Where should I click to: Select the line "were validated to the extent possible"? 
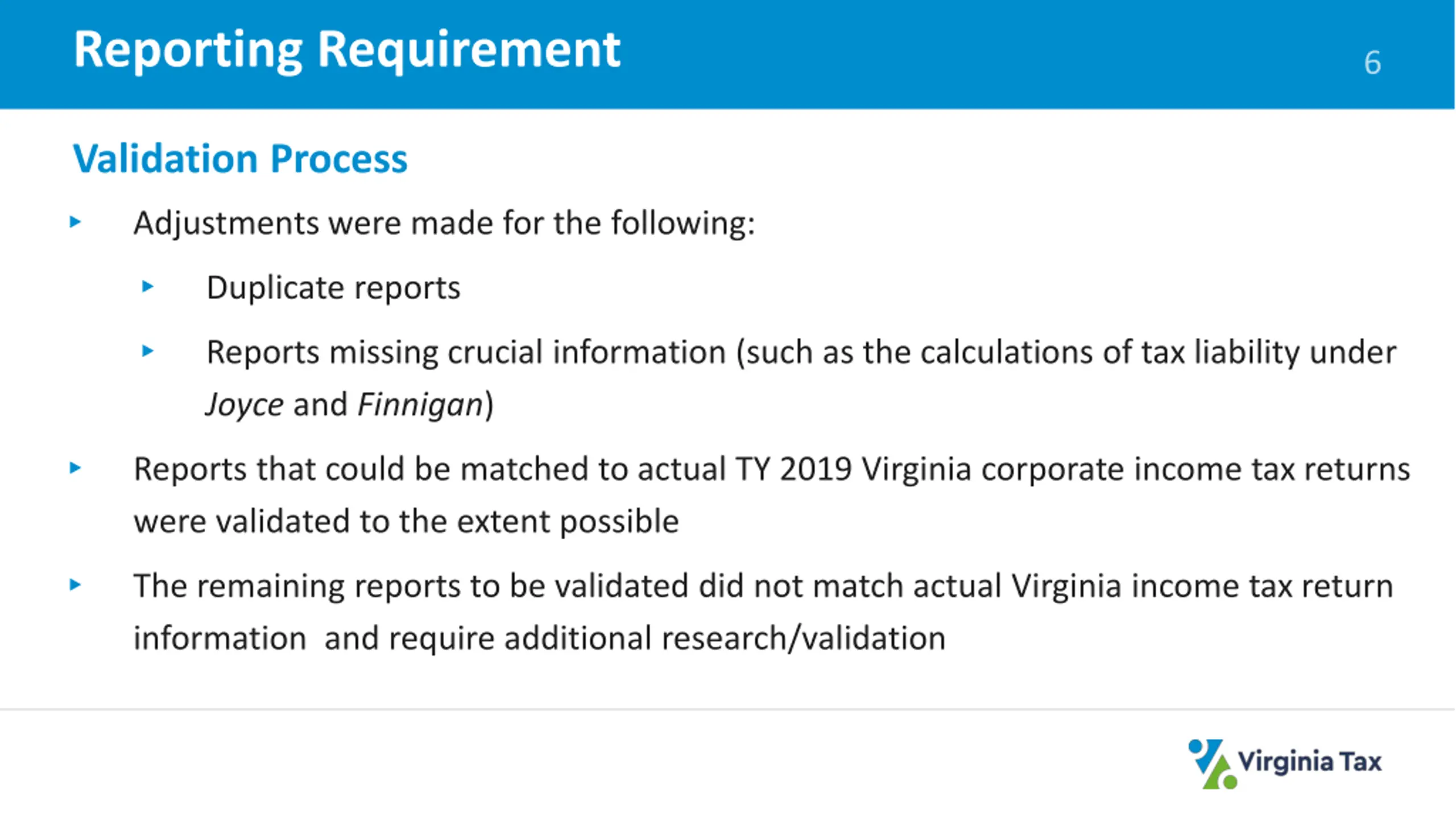coord(406,522)
